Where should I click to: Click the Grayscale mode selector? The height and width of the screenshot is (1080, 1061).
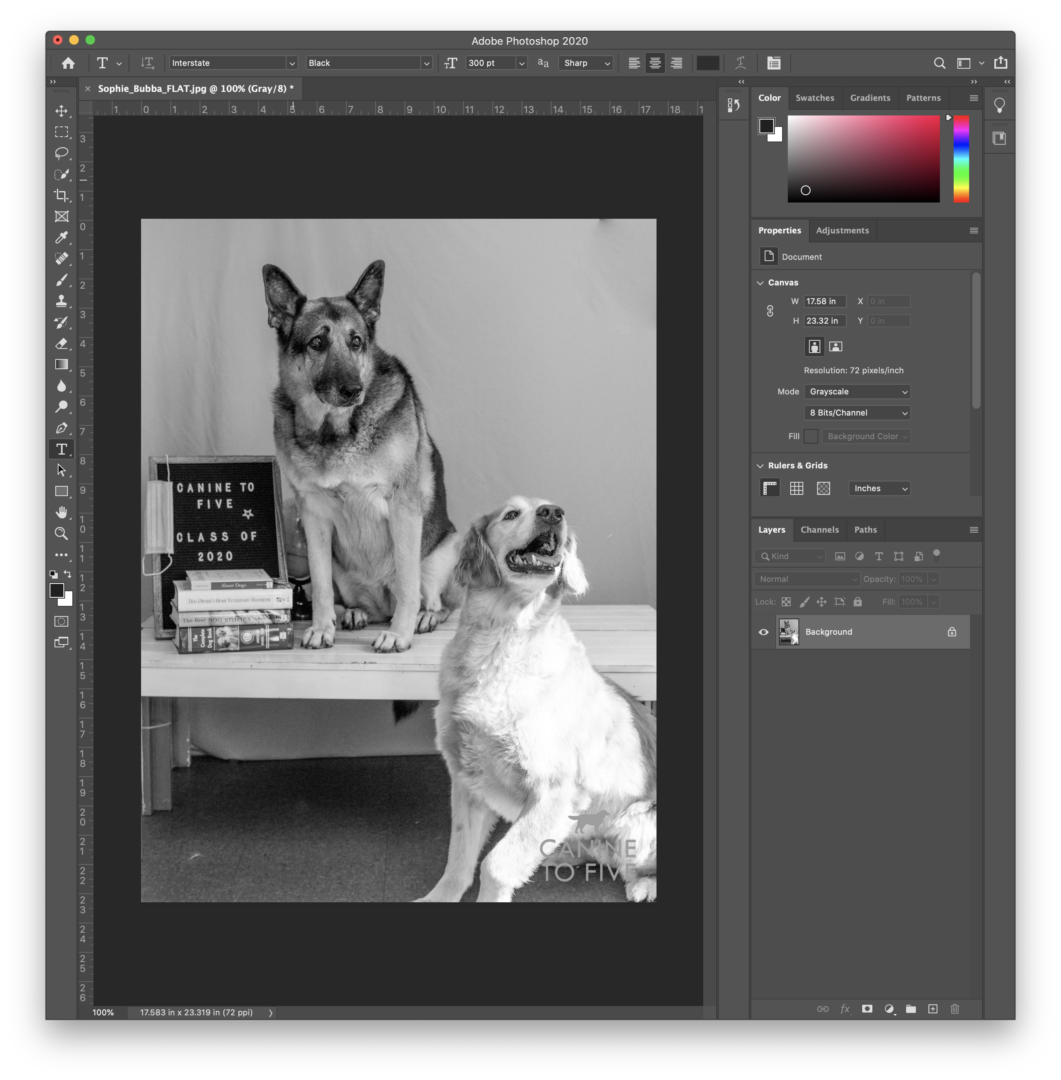[856, 391]
